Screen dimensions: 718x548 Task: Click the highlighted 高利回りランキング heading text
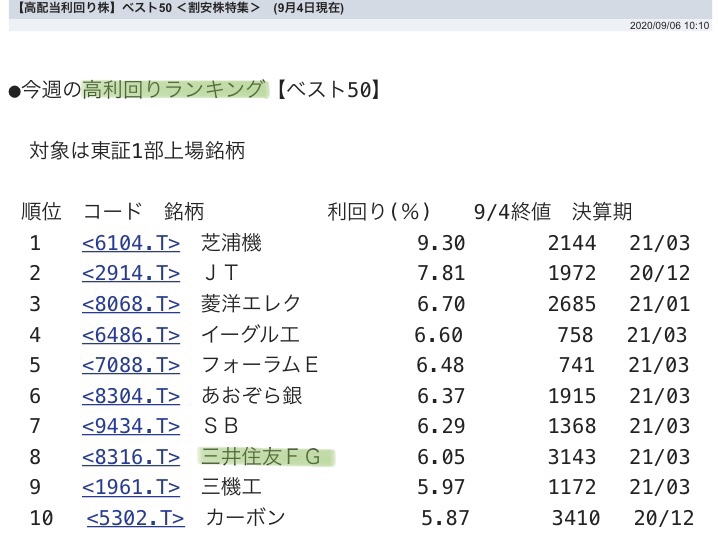[x=174, y=89]
